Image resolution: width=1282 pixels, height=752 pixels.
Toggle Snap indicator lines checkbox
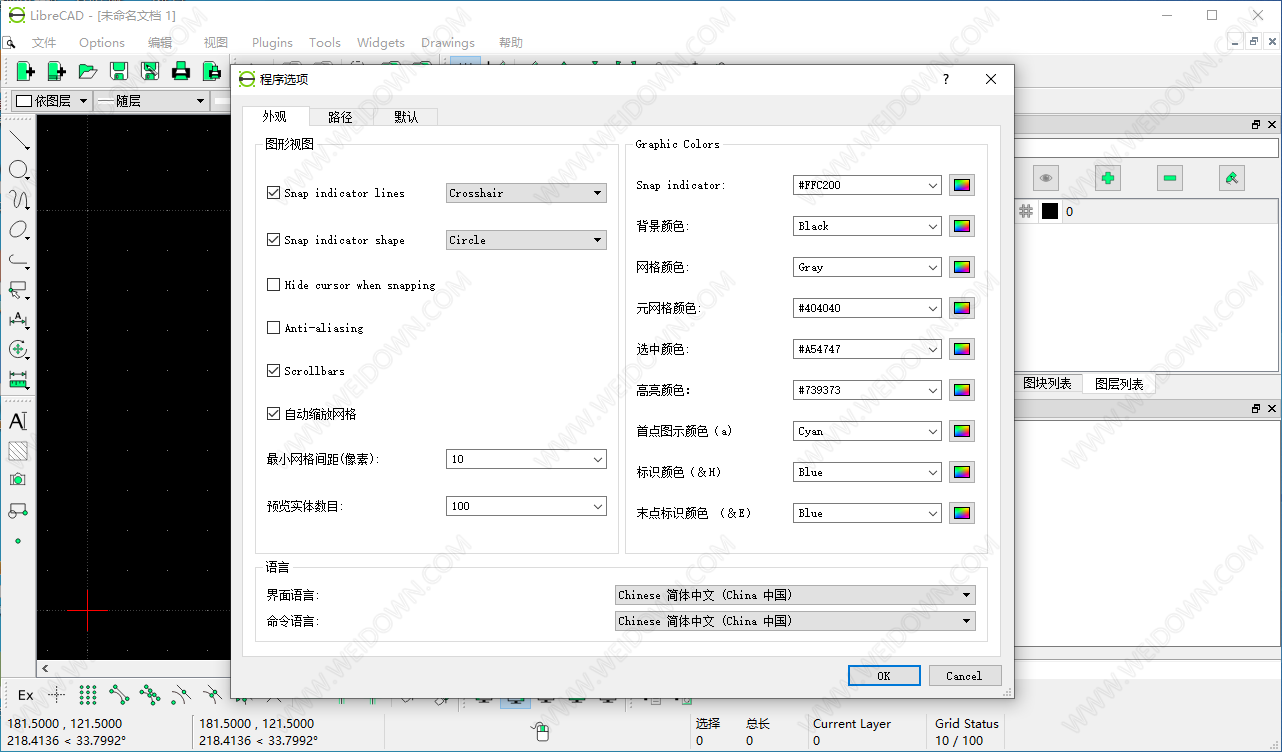pos(273,193)
